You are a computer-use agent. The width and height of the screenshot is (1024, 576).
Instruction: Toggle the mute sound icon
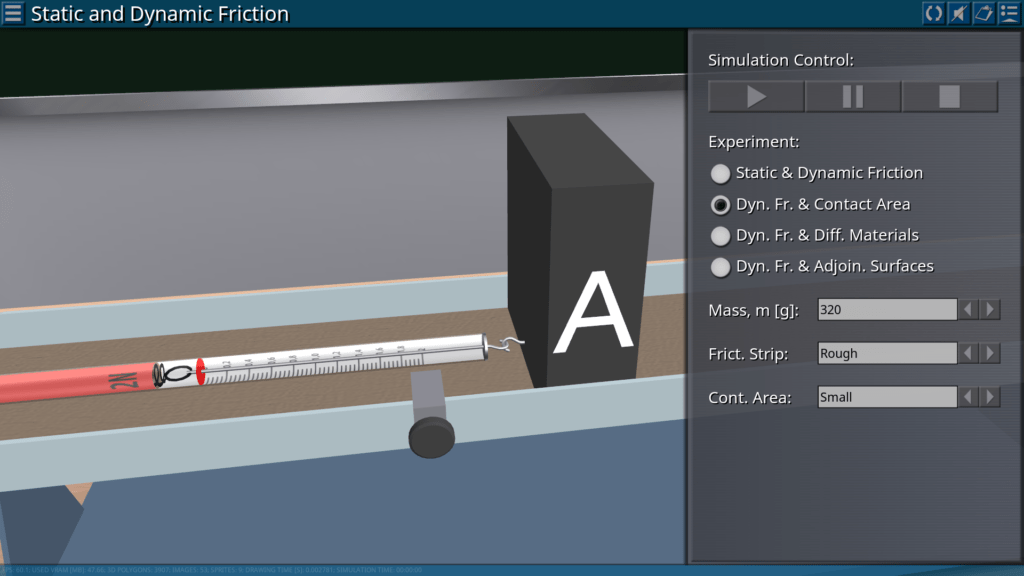[x=958, y=13]
